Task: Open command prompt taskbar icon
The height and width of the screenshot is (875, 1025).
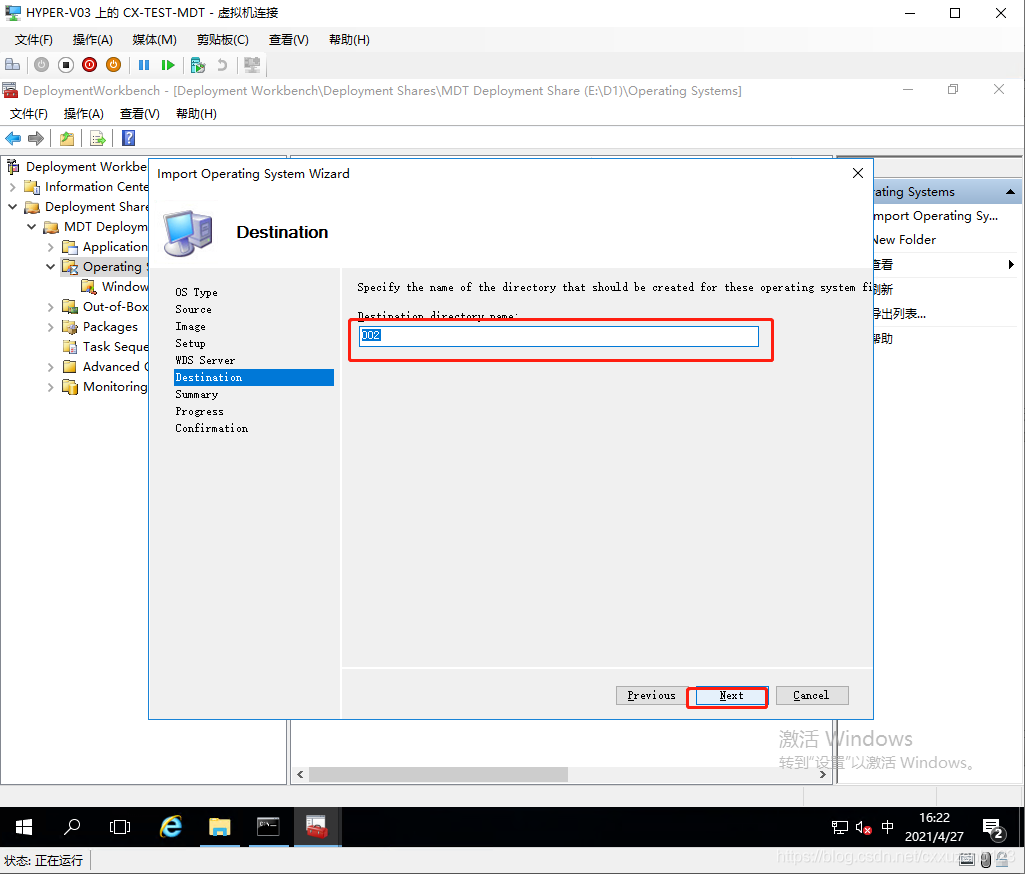Action: [x=268, y=827]
